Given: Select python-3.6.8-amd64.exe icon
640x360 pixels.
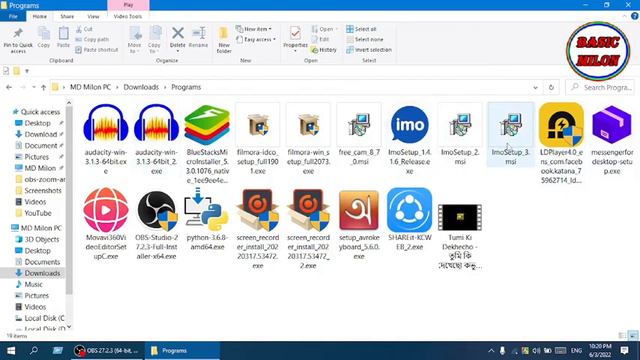Looking at the screenshot, I should tap(207, 210).
